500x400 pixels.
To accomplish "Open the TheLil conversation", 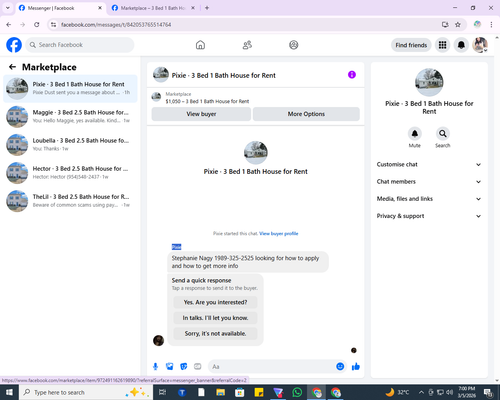I will [x=70, y=201].
